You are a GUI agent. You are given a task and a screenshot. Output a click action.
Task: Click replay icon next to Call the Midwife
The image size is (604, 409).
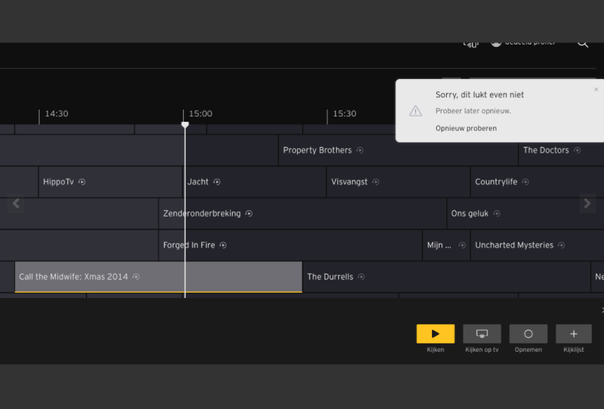pyautogui.click(x=136, y=277)
